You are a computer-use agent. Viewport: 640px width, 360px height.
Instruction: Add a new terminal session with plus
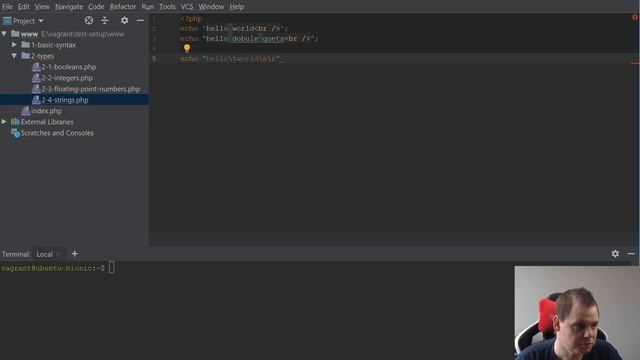tap(74, 254)
